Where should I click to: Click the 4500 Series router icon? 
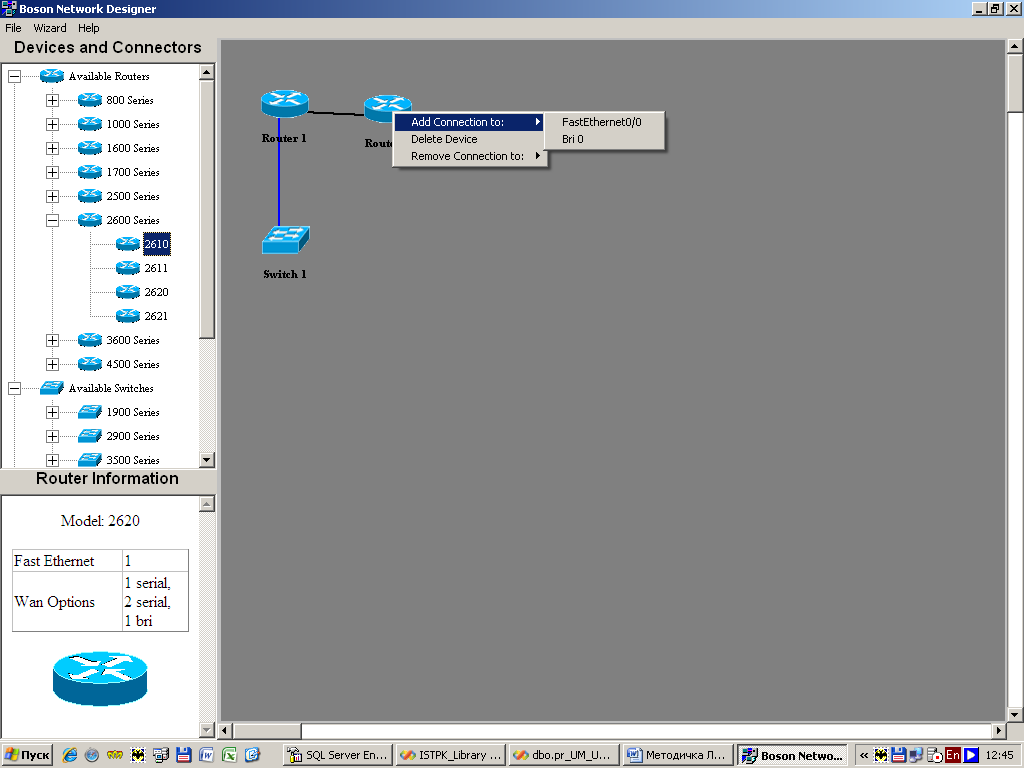coord(90,364)
